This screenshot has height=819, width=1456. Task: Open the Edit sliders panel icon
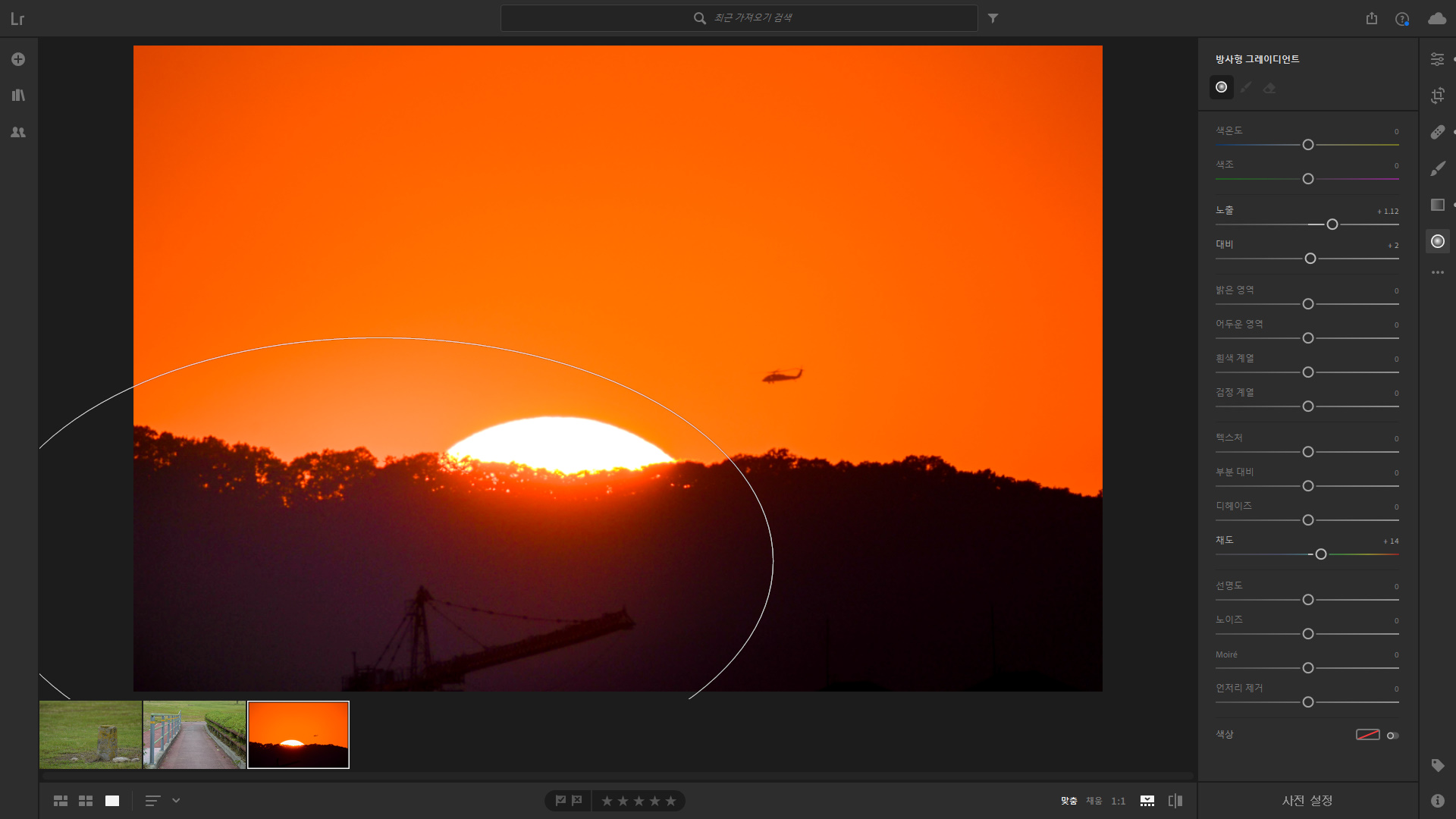tap(1437, 59)
